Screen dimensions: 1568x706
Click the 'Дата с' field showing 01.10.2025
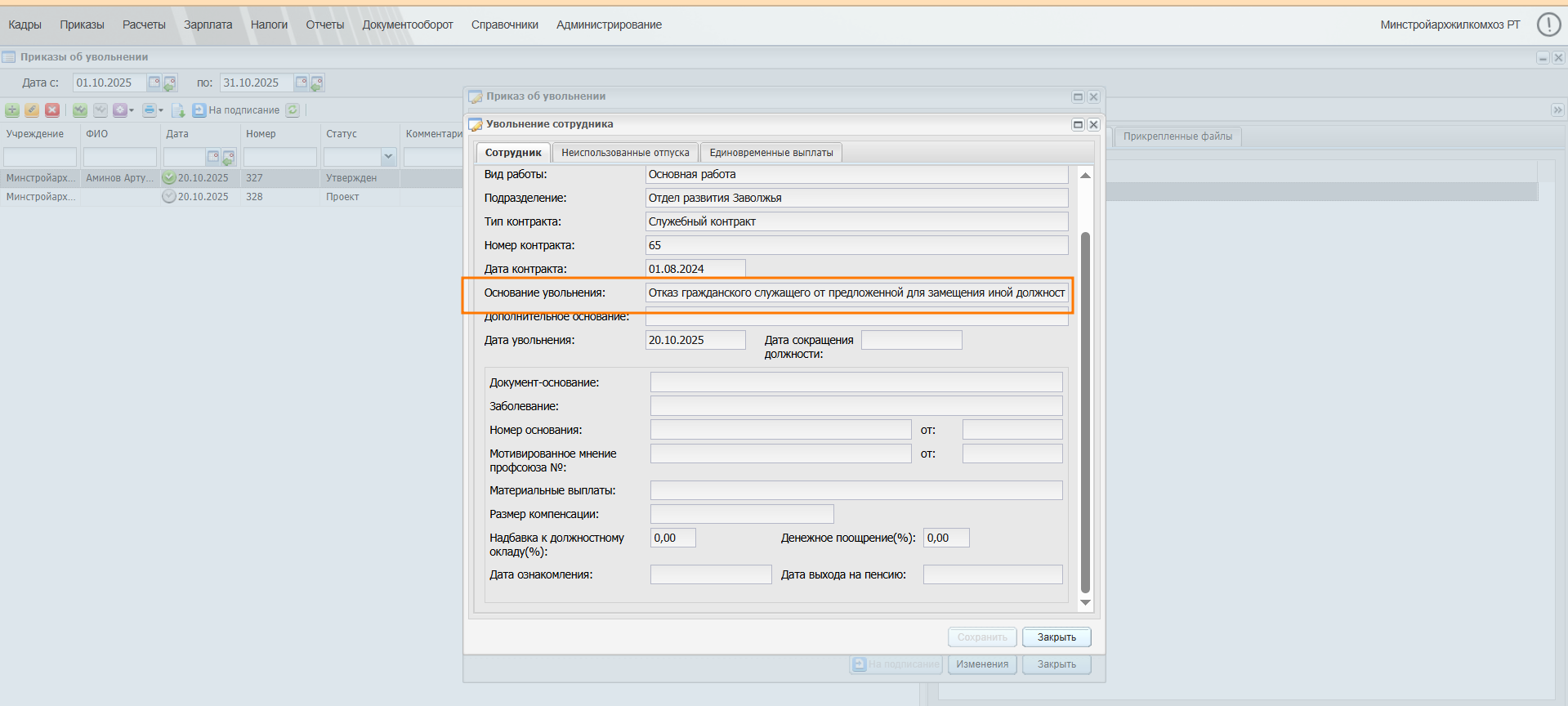point(109,83)
